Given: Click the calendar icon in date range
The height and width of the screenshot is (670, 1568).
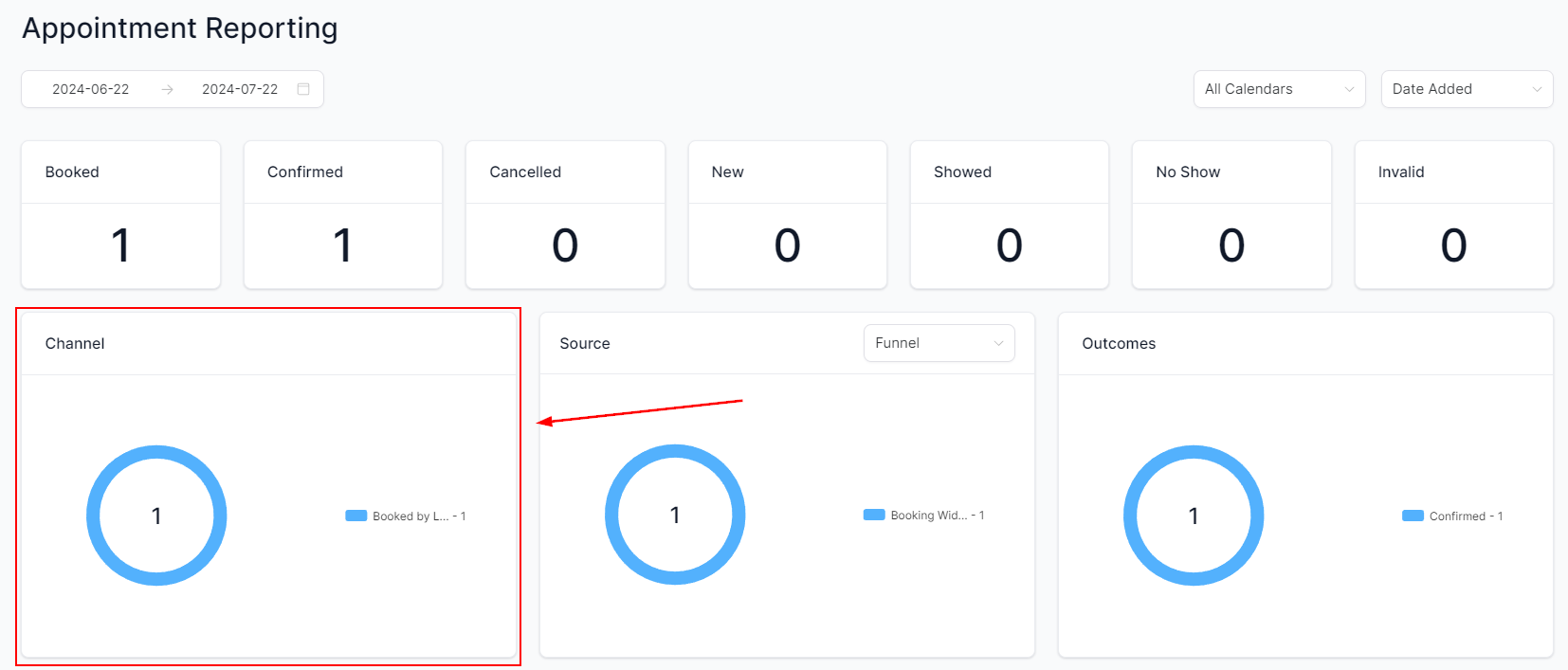Looking at the screenshot, I should point(303,89).
